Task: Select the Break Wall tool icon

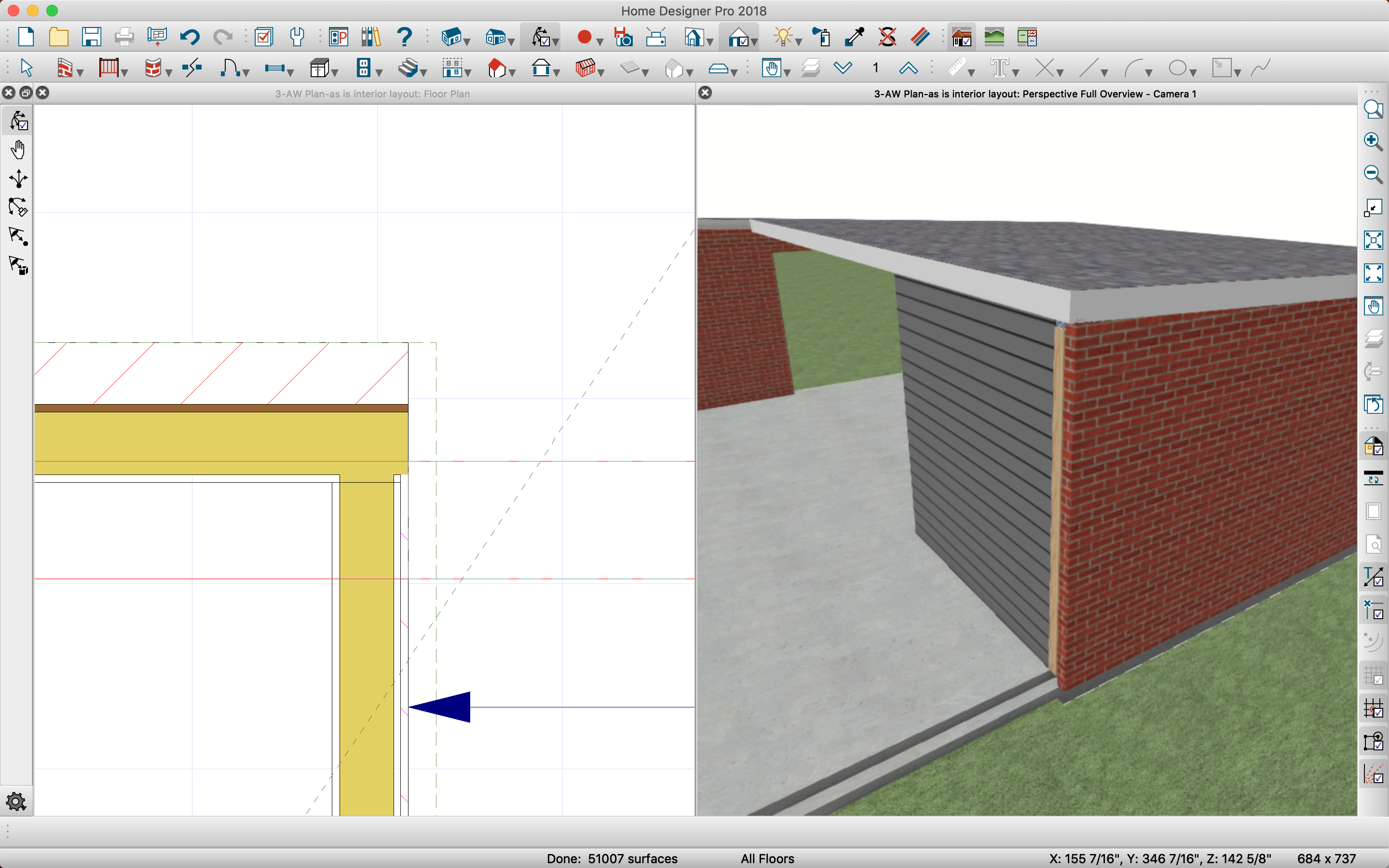Action: pos(191,68)
